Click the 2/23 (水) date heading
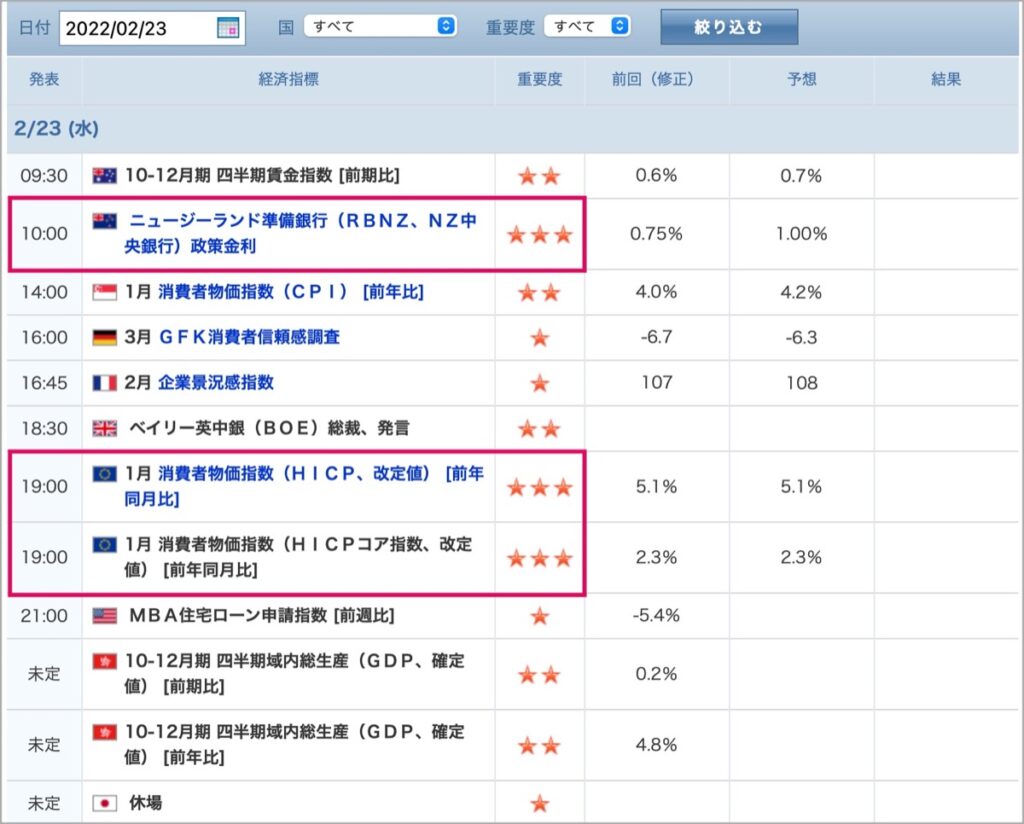1024x824 pixels. (56, 128)
